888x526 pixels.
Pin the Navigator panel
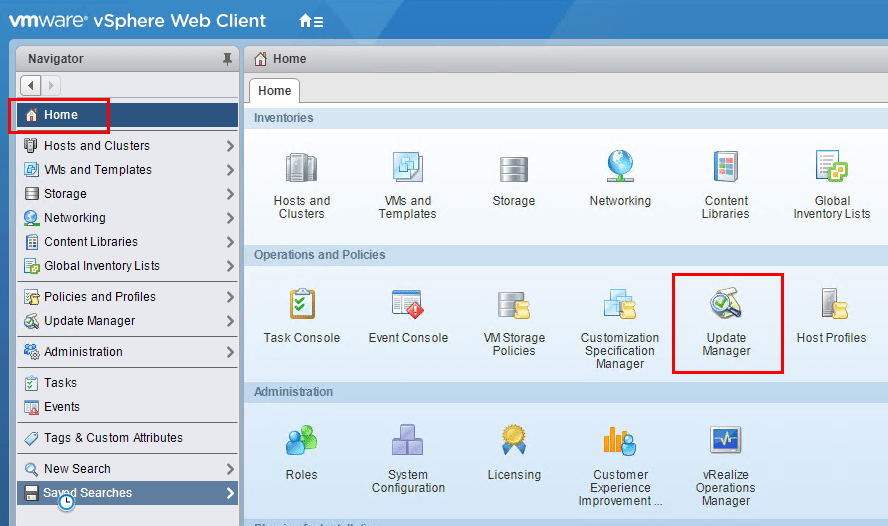tap(227, 59)
